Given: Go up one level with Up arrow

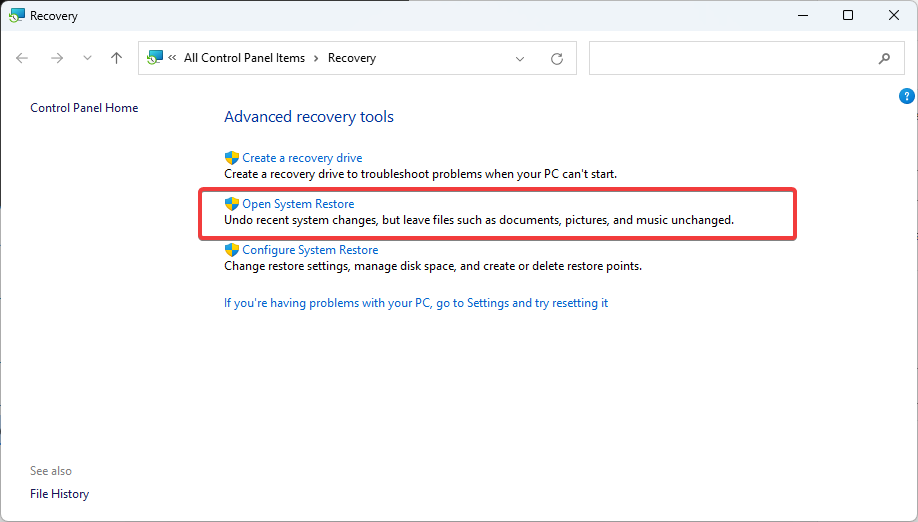Looking at the screenshot, I should [x=117, y=58].
